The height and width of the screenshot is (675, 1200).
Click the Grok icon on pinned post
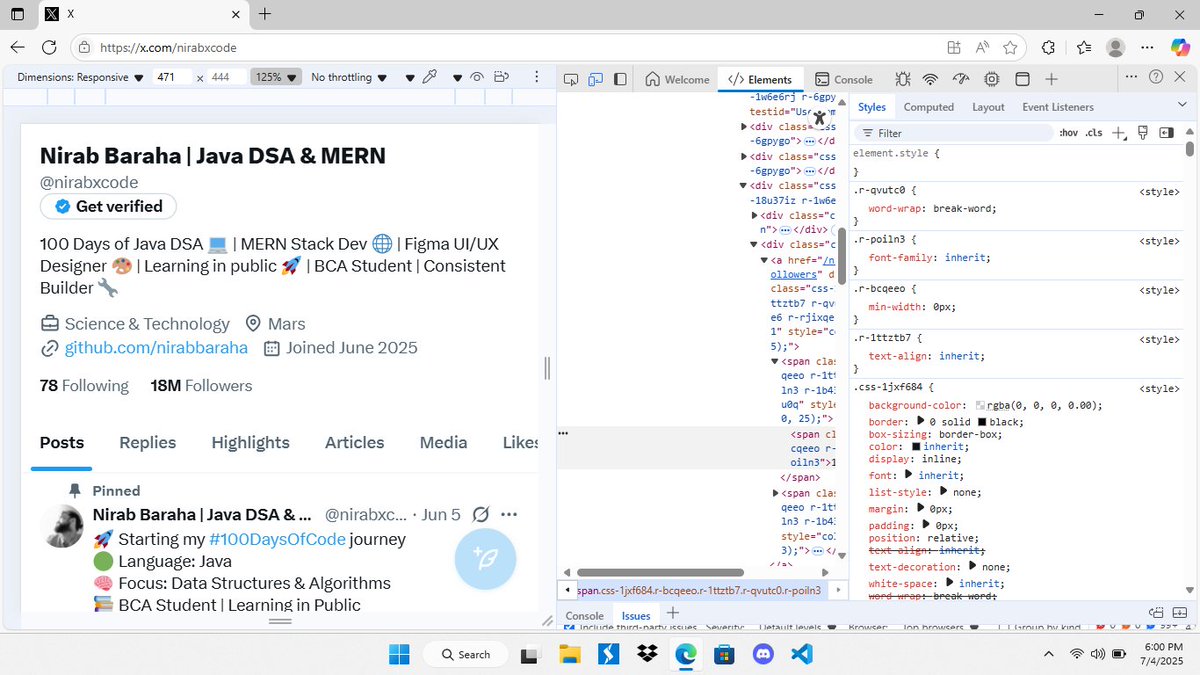point(480,515)
